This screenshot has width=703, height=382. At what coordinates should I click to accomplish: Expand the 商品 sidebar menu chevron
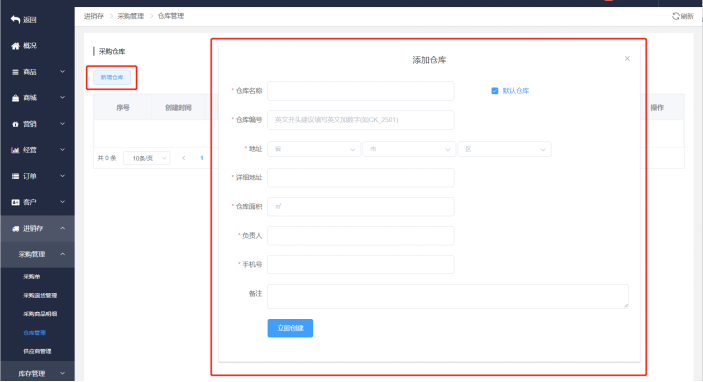point(62,72)
